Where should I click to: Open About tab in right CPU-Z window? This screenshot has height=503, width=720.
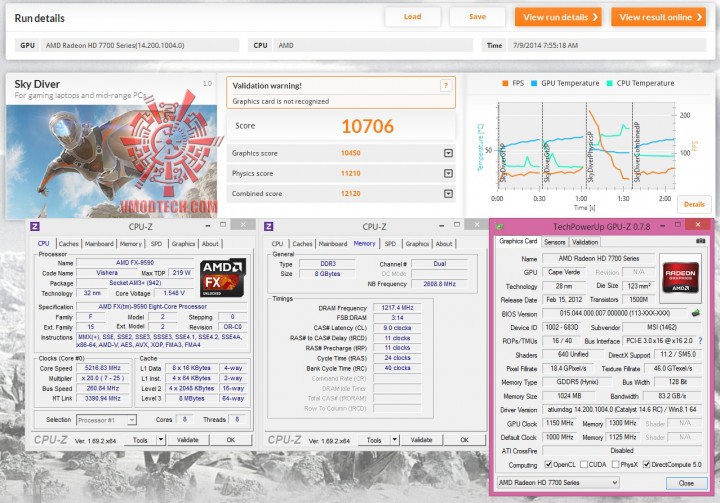point(444,243)
